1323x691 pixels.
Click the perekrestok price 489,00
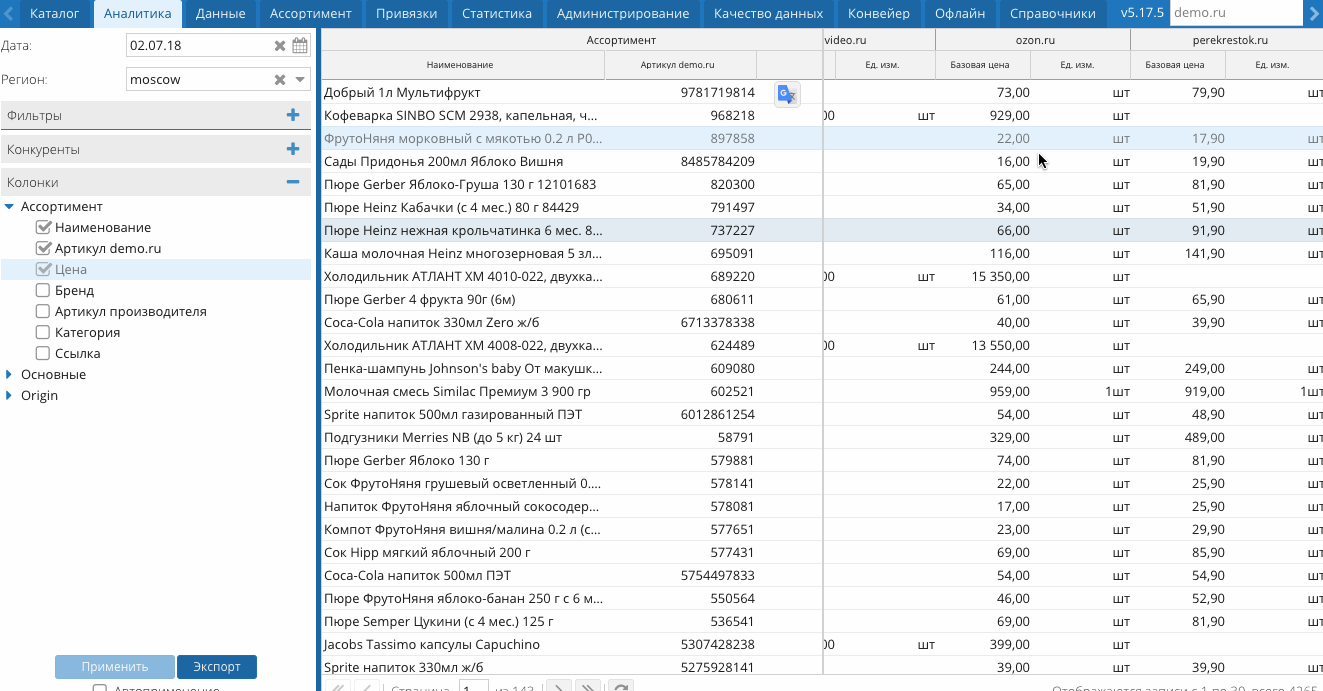tap(1207, 437)
